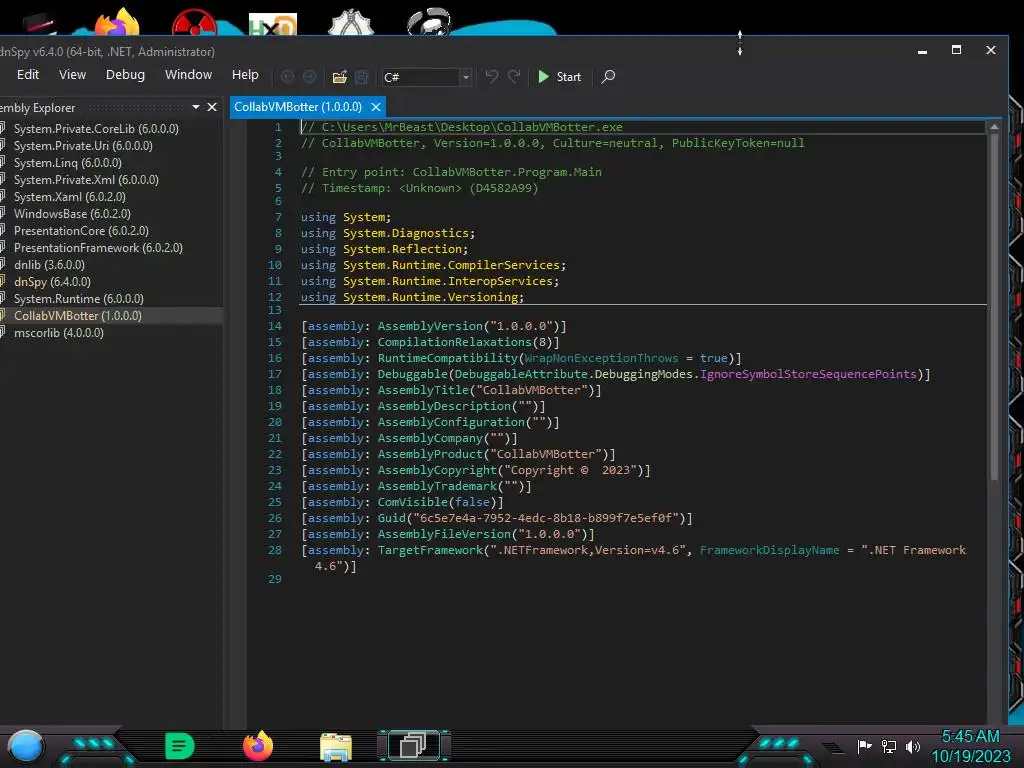The height and width of the screenshot is (768, 1024).
Task: Open the Debug menu
Action: click(125, 74)
